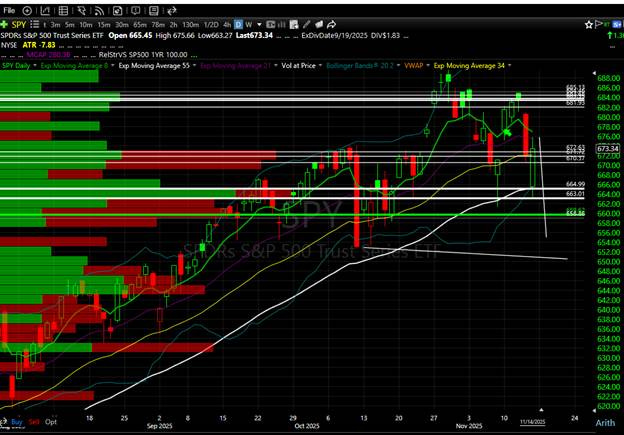The width and height of the screenshot is (624, 435).
Task: Click the layout icon next to RSS icon
Action: [x=117, y=11]
